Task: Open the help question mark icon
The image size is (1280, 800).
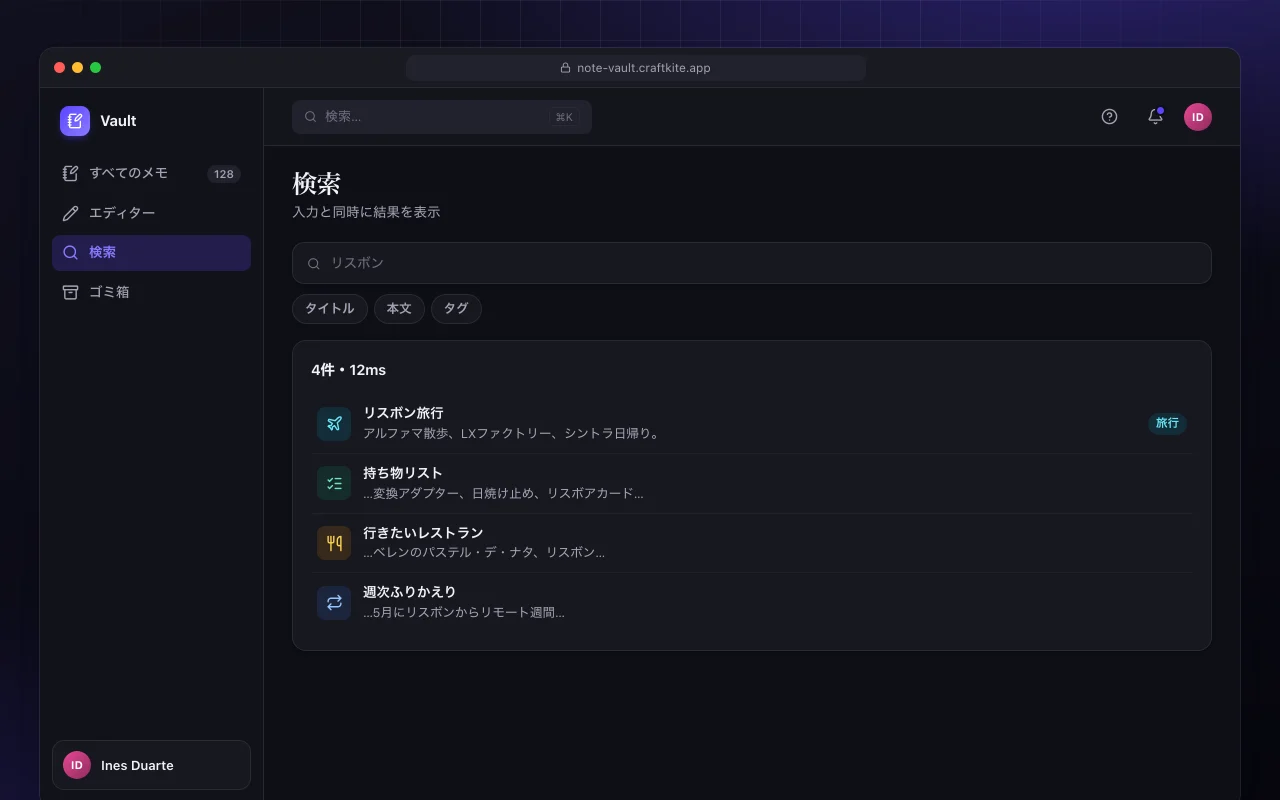Action: point(1109,117)
